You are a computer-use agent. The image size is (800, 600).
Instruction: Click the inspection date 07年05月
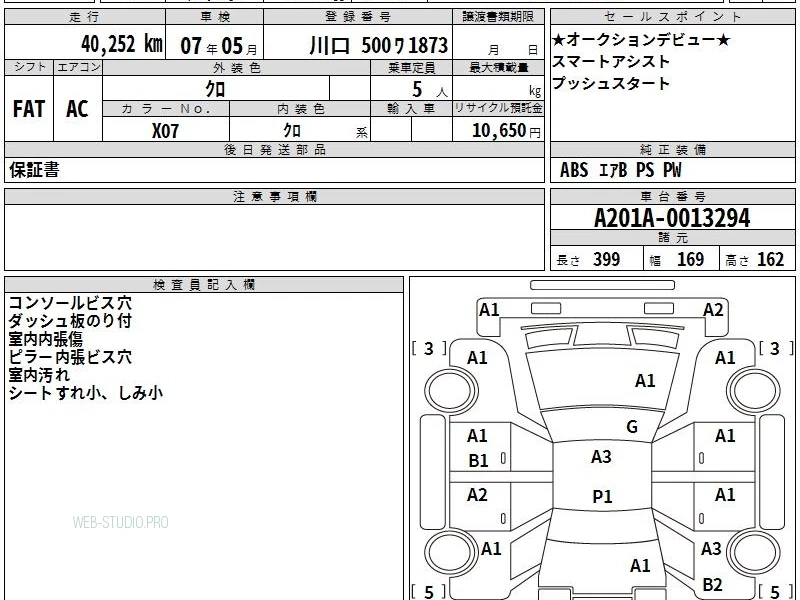point(219,46)
